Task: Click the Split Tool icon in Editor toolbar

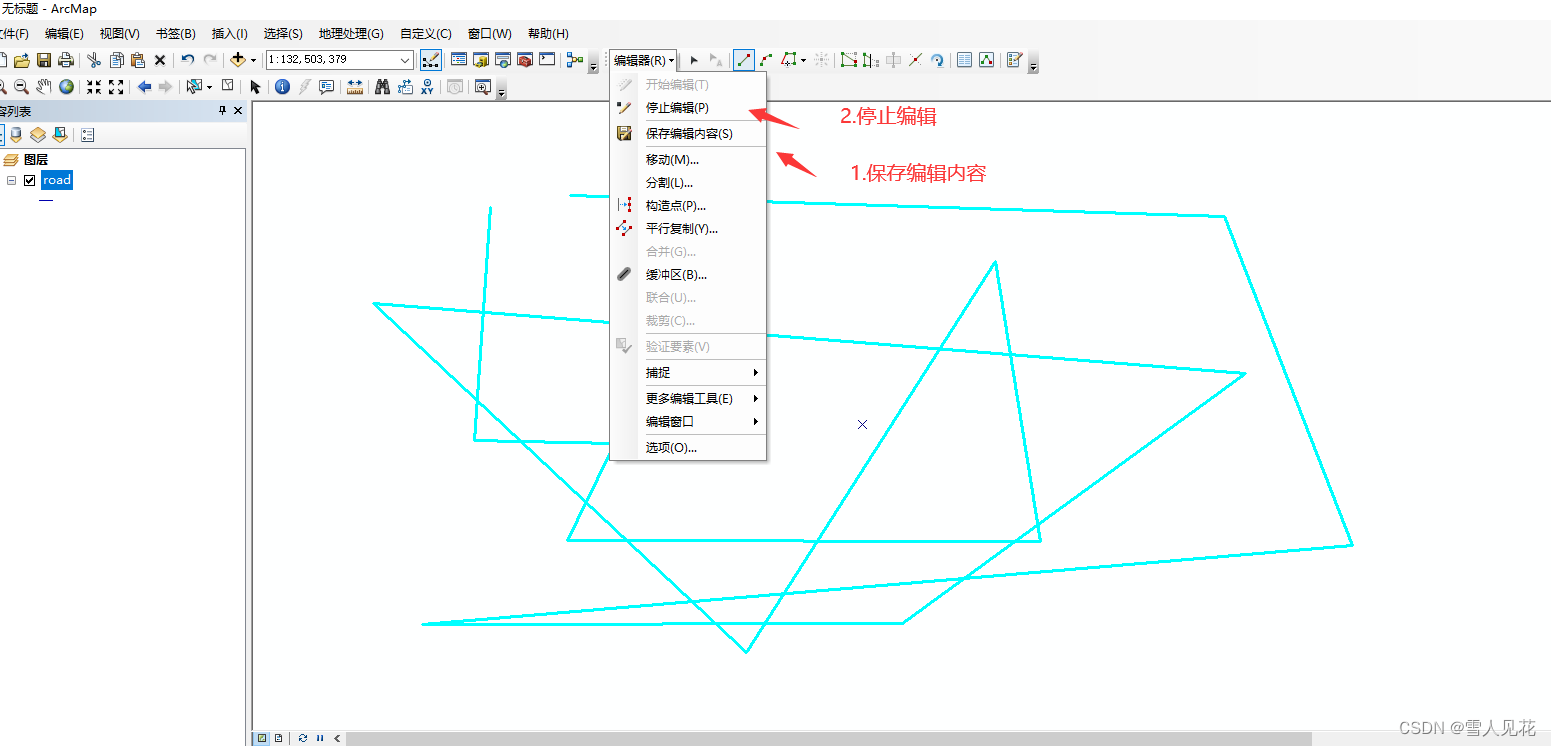Action: (915, 60)
